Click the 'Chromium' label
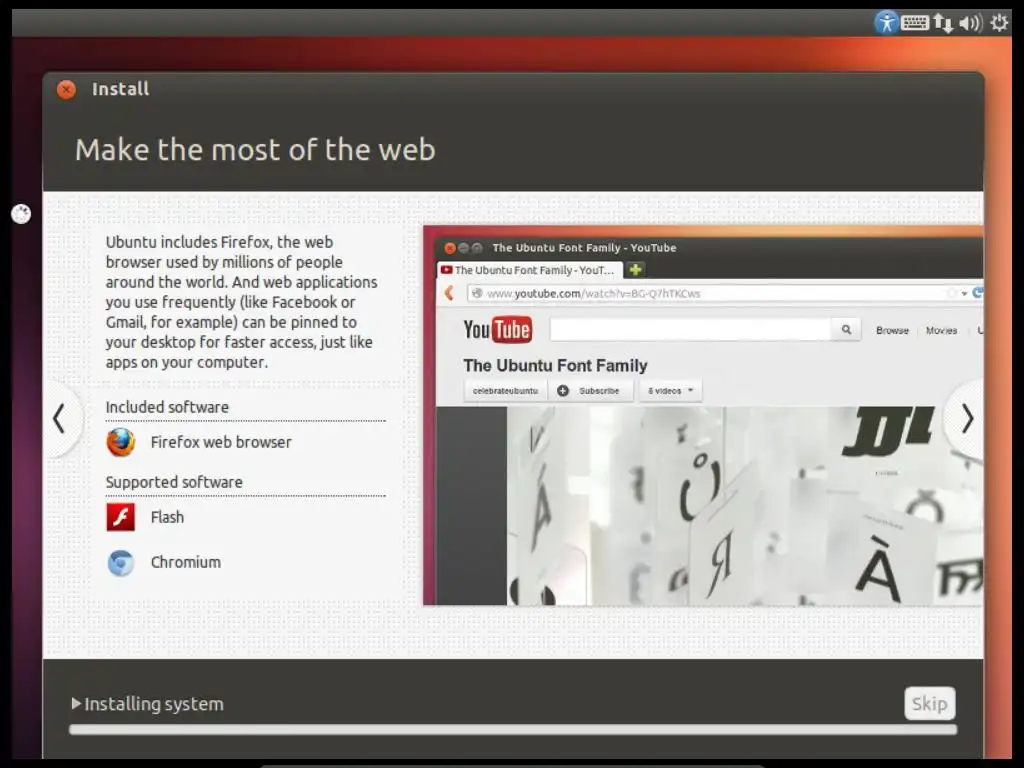The height and width of the screenshot is (768, 1024). 185,562
